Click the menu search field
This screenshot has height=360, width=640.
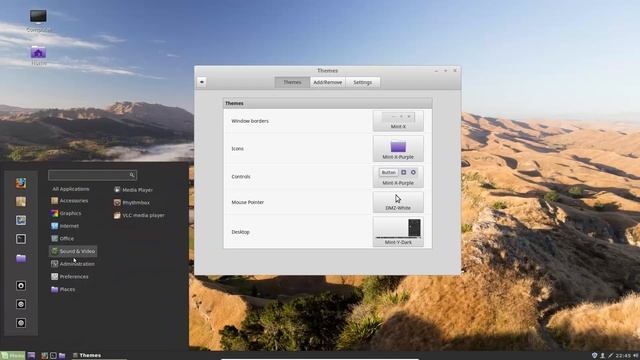92,175
